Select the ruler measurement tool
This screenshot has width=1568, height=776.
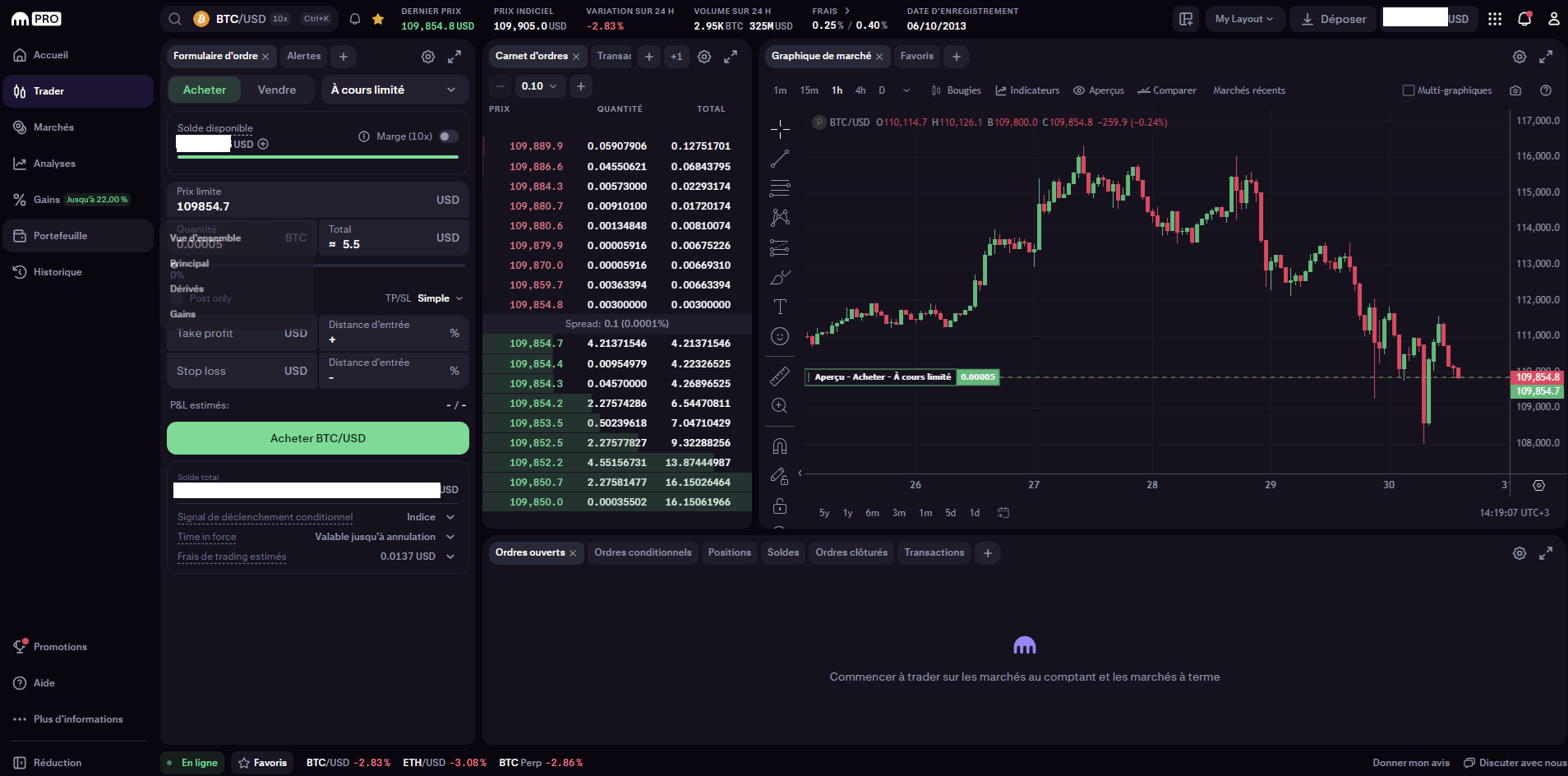779,376
